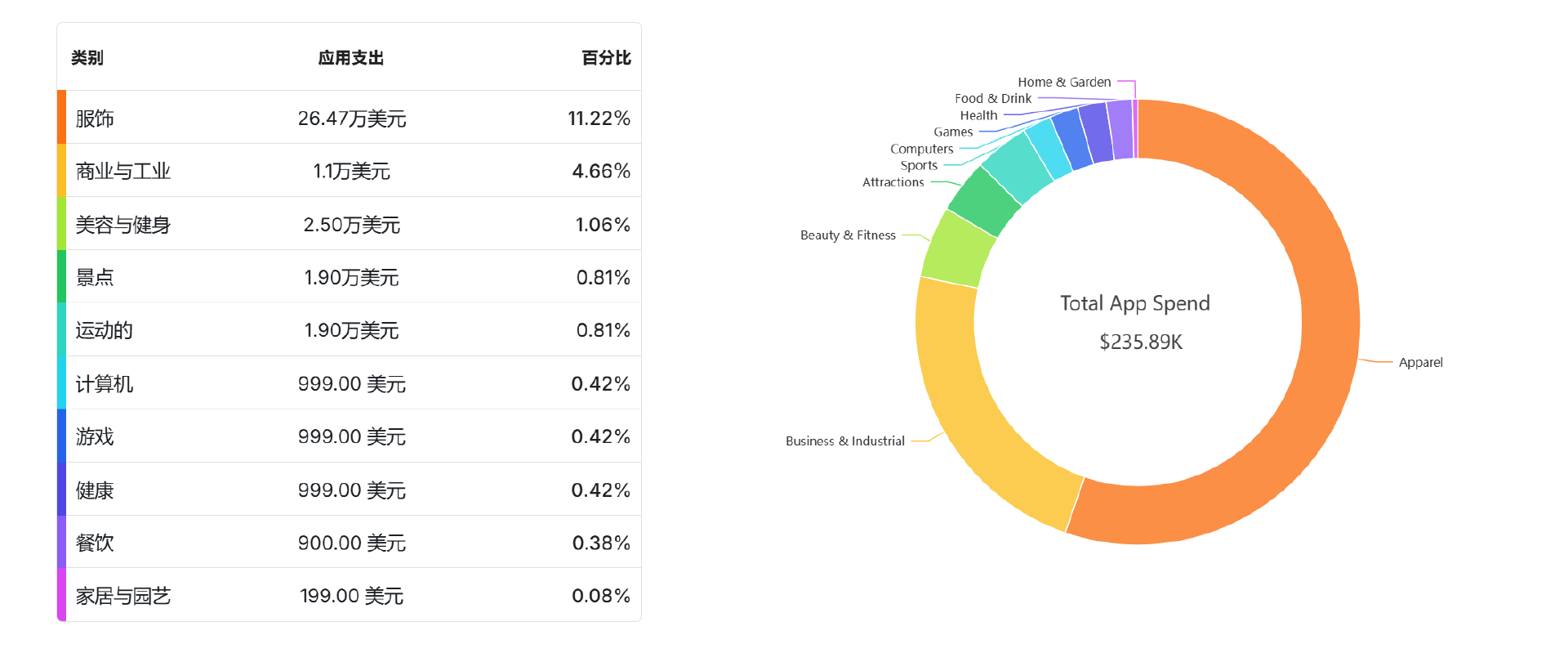Click the orange swatch beside 服饰

coord(61,118)
